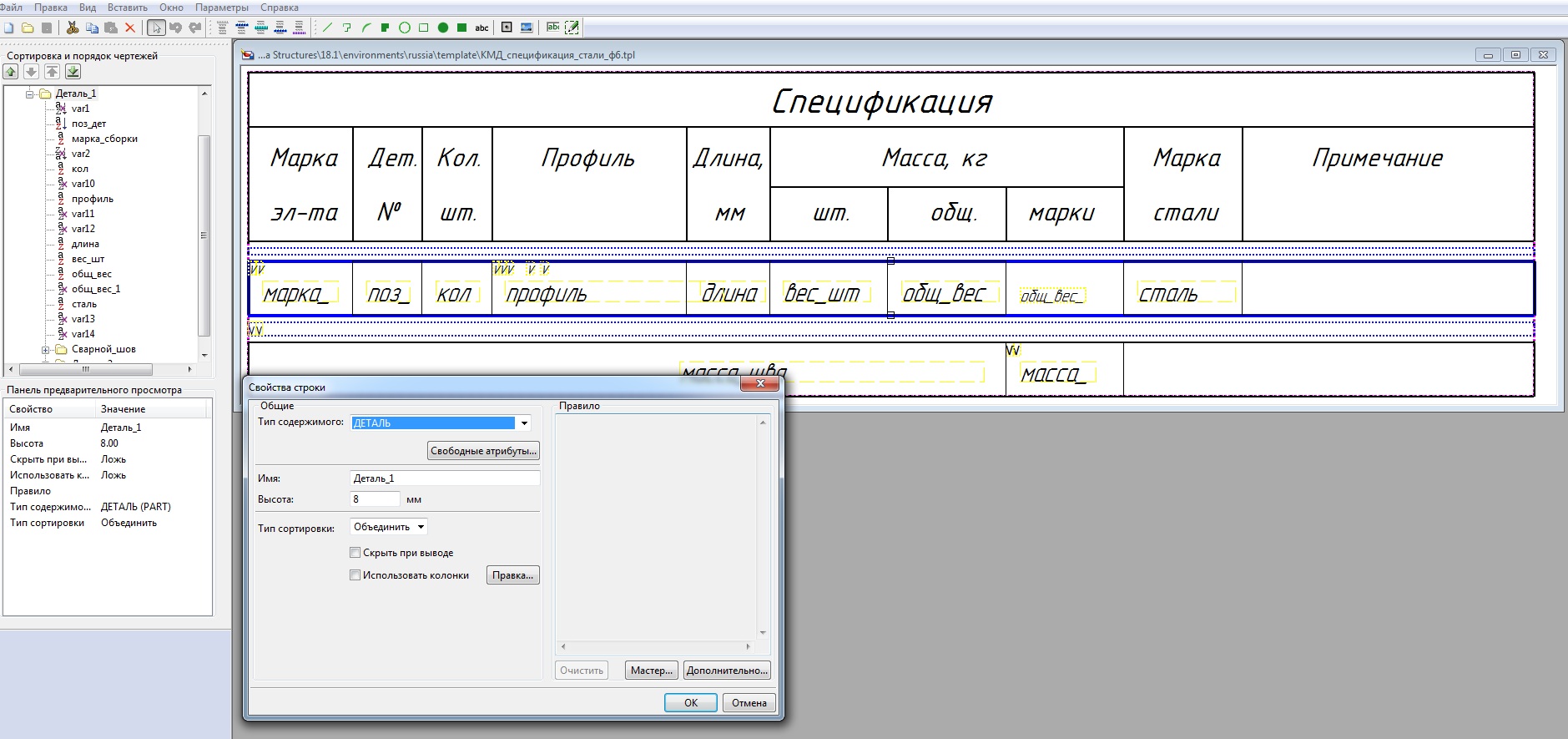Open the 'Тип содержимого' dropdown
1568x739 pixels.
click(524, 423)
